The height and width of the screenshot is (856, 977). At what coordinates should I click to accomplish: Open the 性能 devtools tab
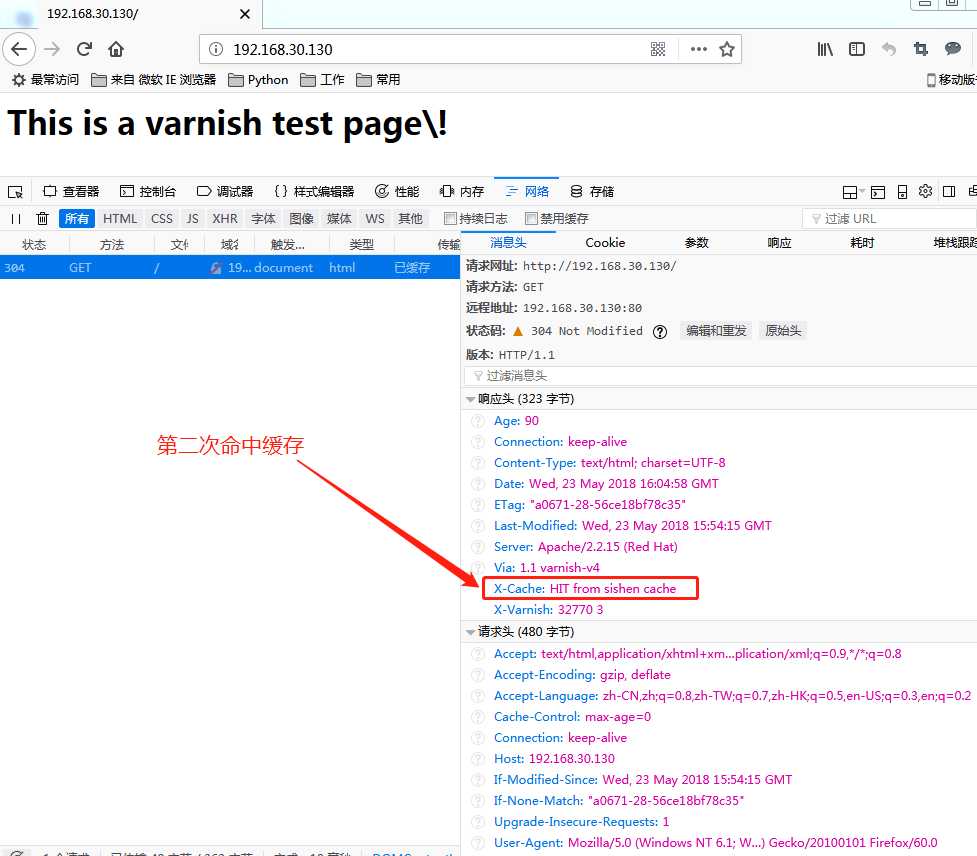(x=398, y=191)
